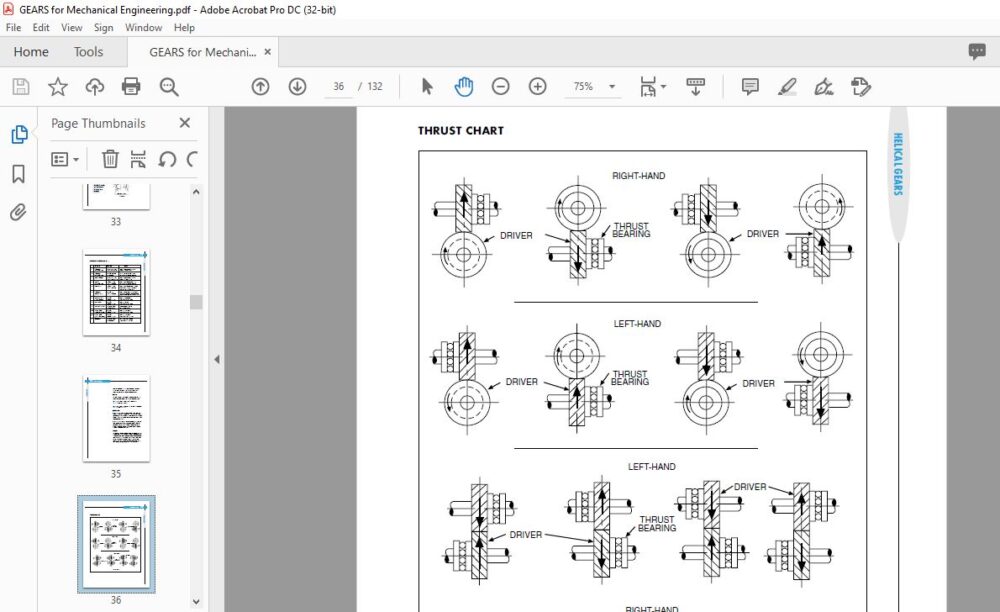This screenshot has width=1000, height=612.
Task: Switch to the Home tab
Action: (31, 52)
